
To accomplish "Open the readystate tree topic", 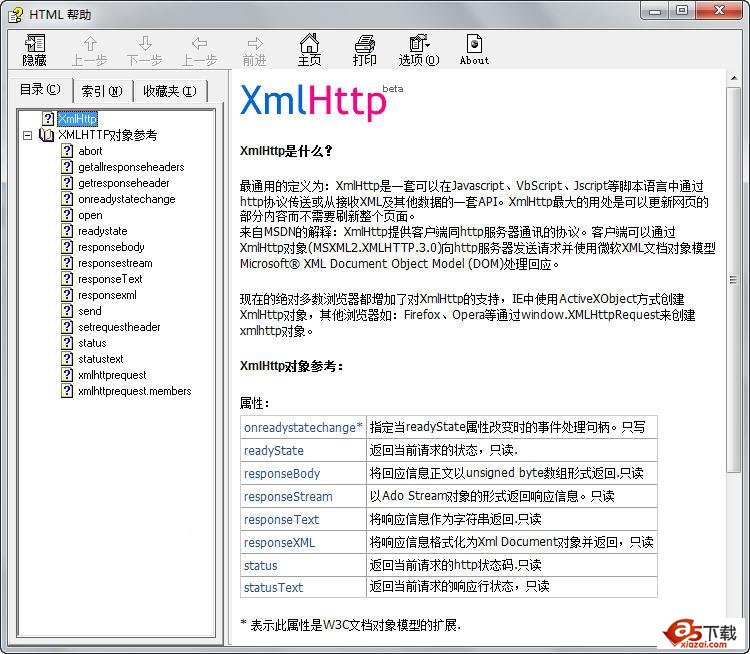I will point(103,231).
